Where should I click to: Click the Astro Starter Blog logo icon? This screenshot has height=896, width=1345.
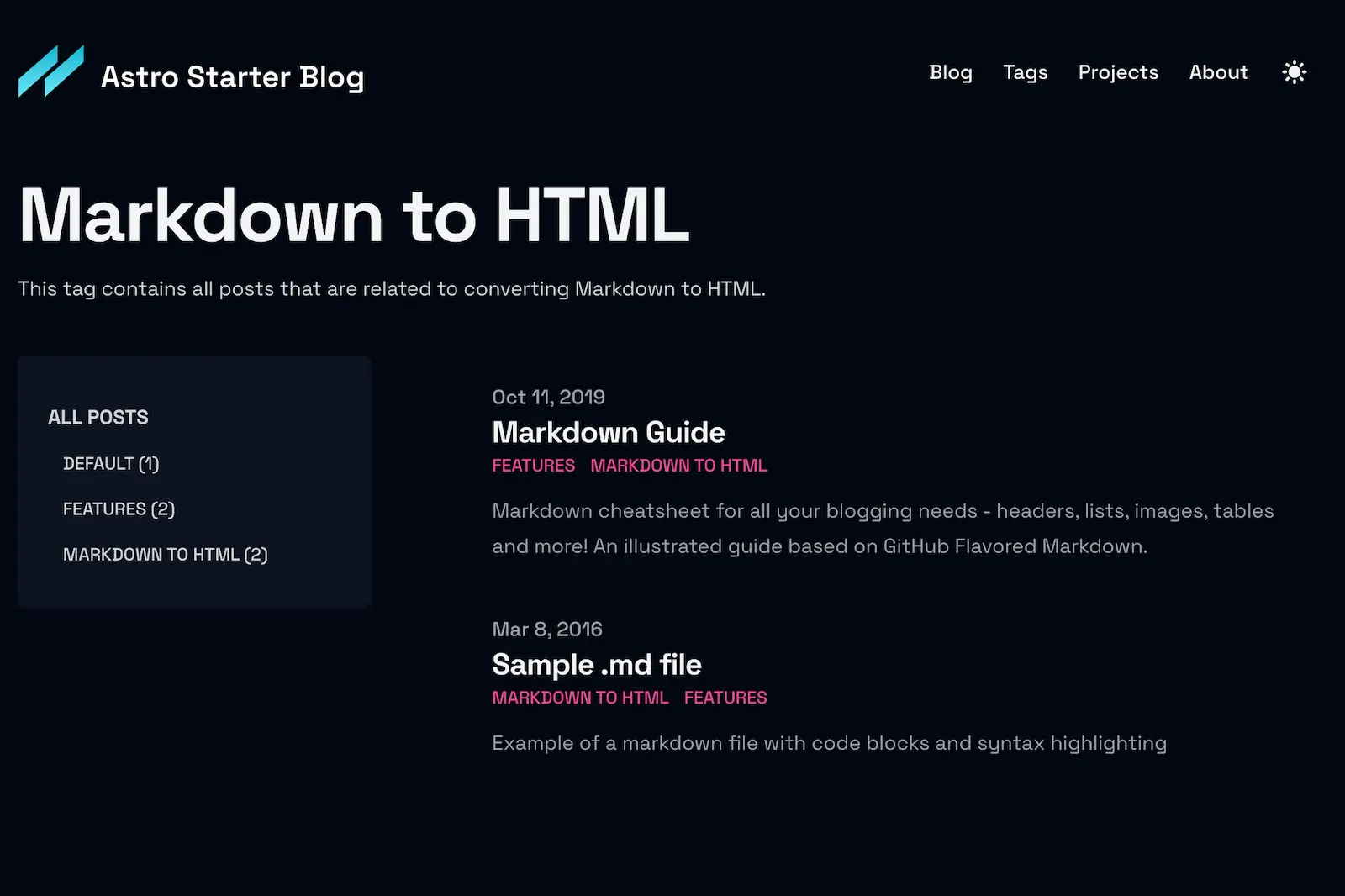[51, 71]
